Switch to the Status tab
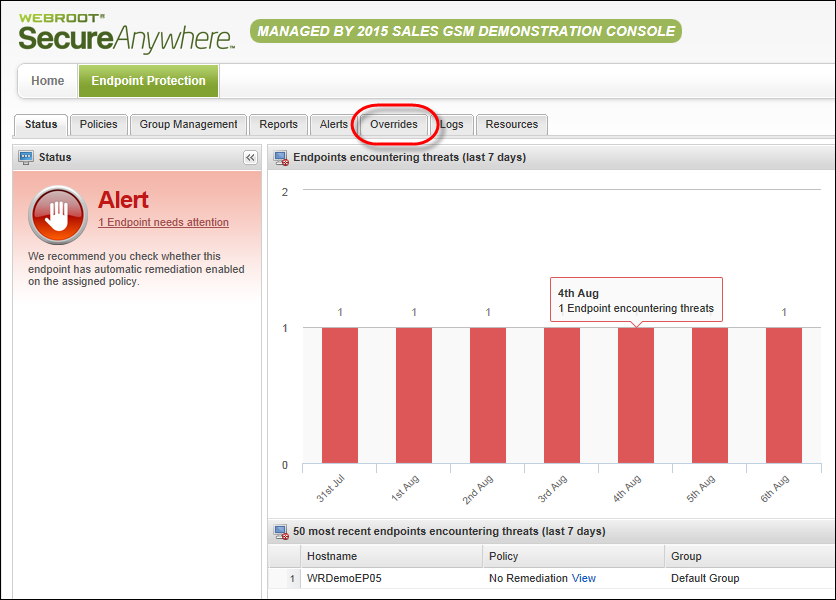 coord(41,124)
